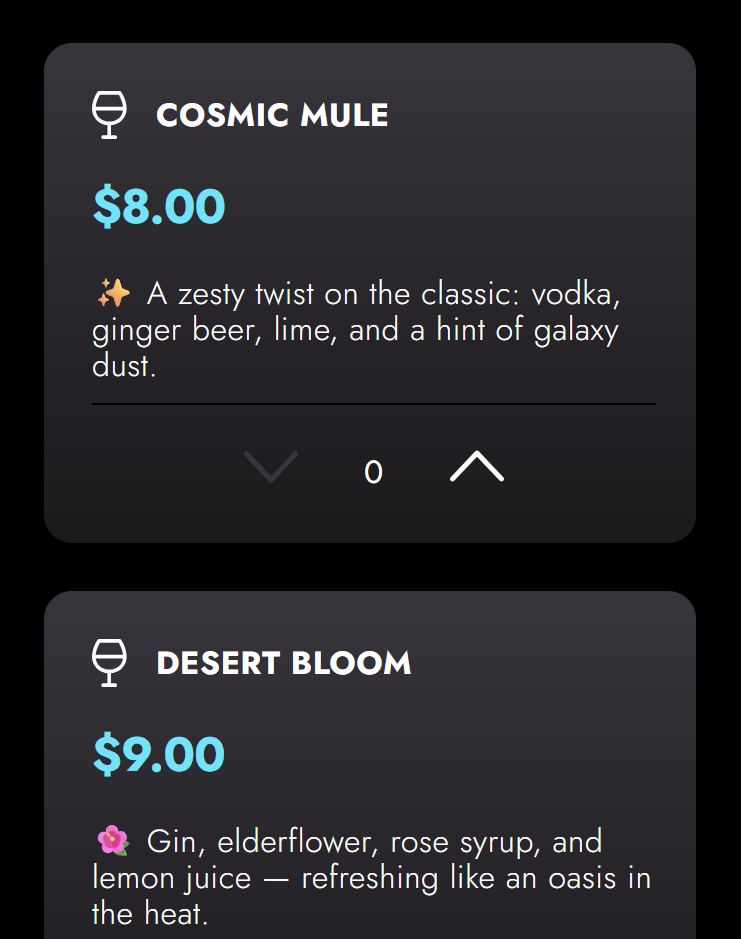Click the Cosmic Mule wine glass icon
Screen dimensions: 741x939
pos(109,115)
